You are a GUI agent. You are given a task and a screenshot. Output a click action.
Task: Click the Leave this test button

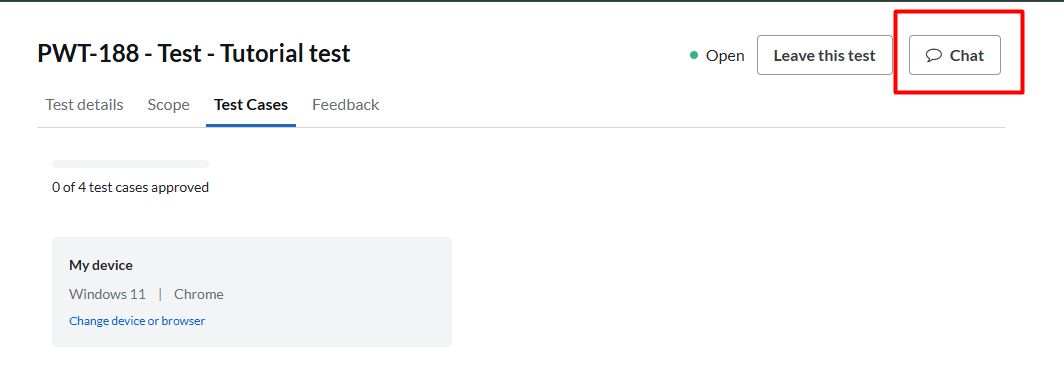click(x=824, y=55)
